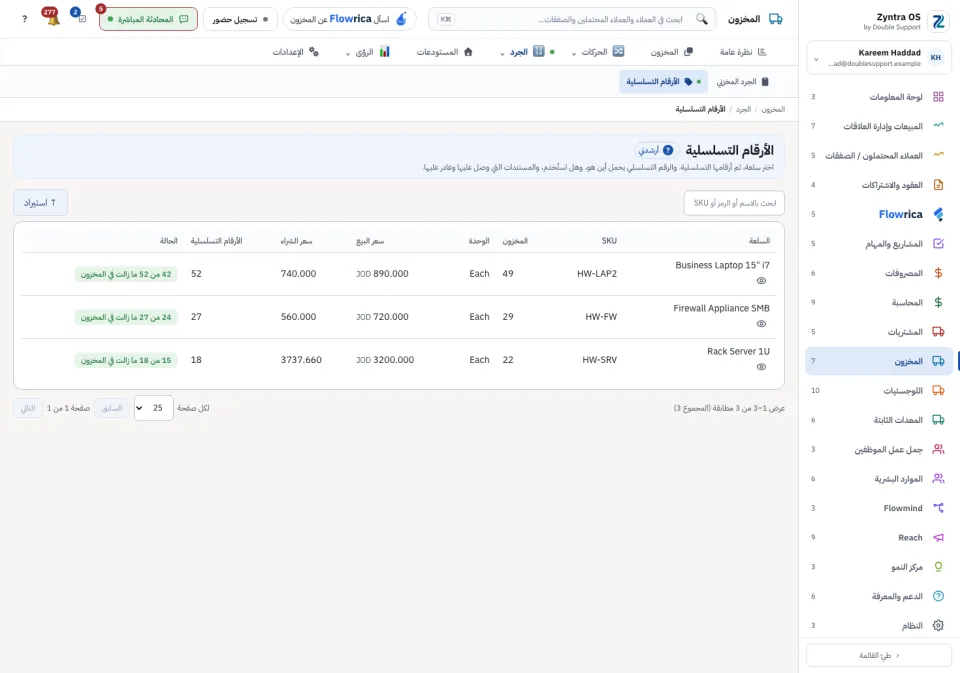Open the المستودعات warehouses tab

tap(444, 52)
